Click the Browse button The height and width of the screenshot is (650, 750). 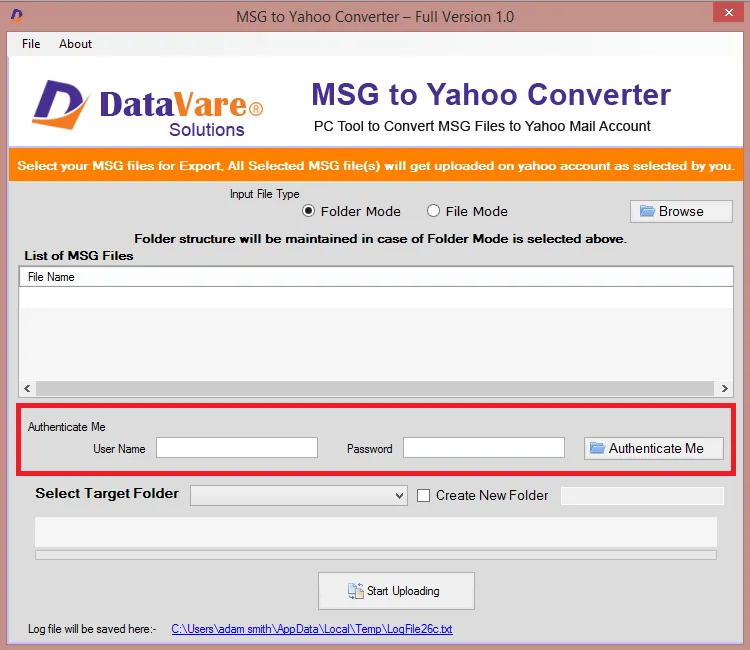point(681,211)
